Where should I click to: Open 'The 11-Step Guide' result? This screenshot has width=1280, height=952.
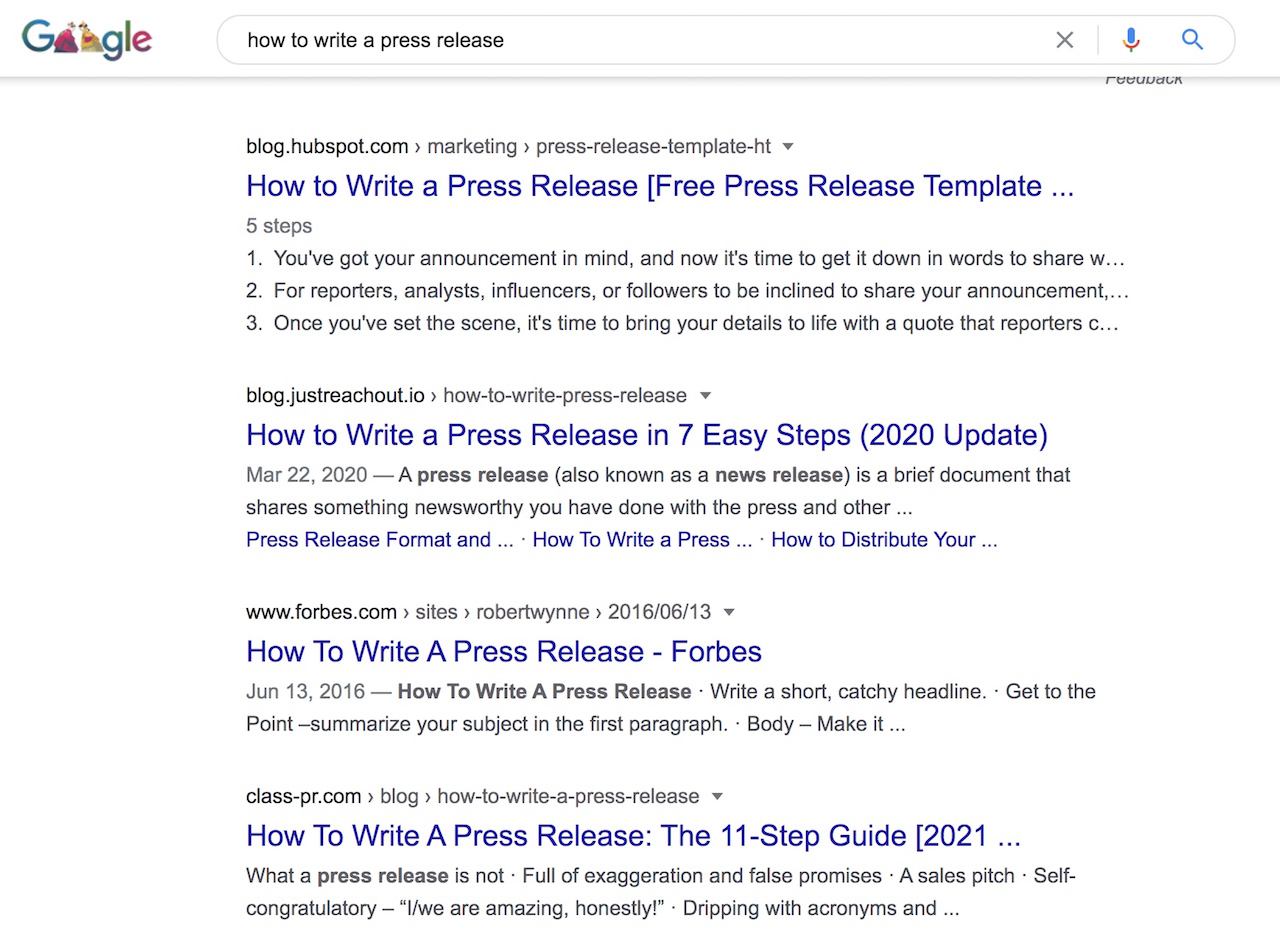point(633,836)
